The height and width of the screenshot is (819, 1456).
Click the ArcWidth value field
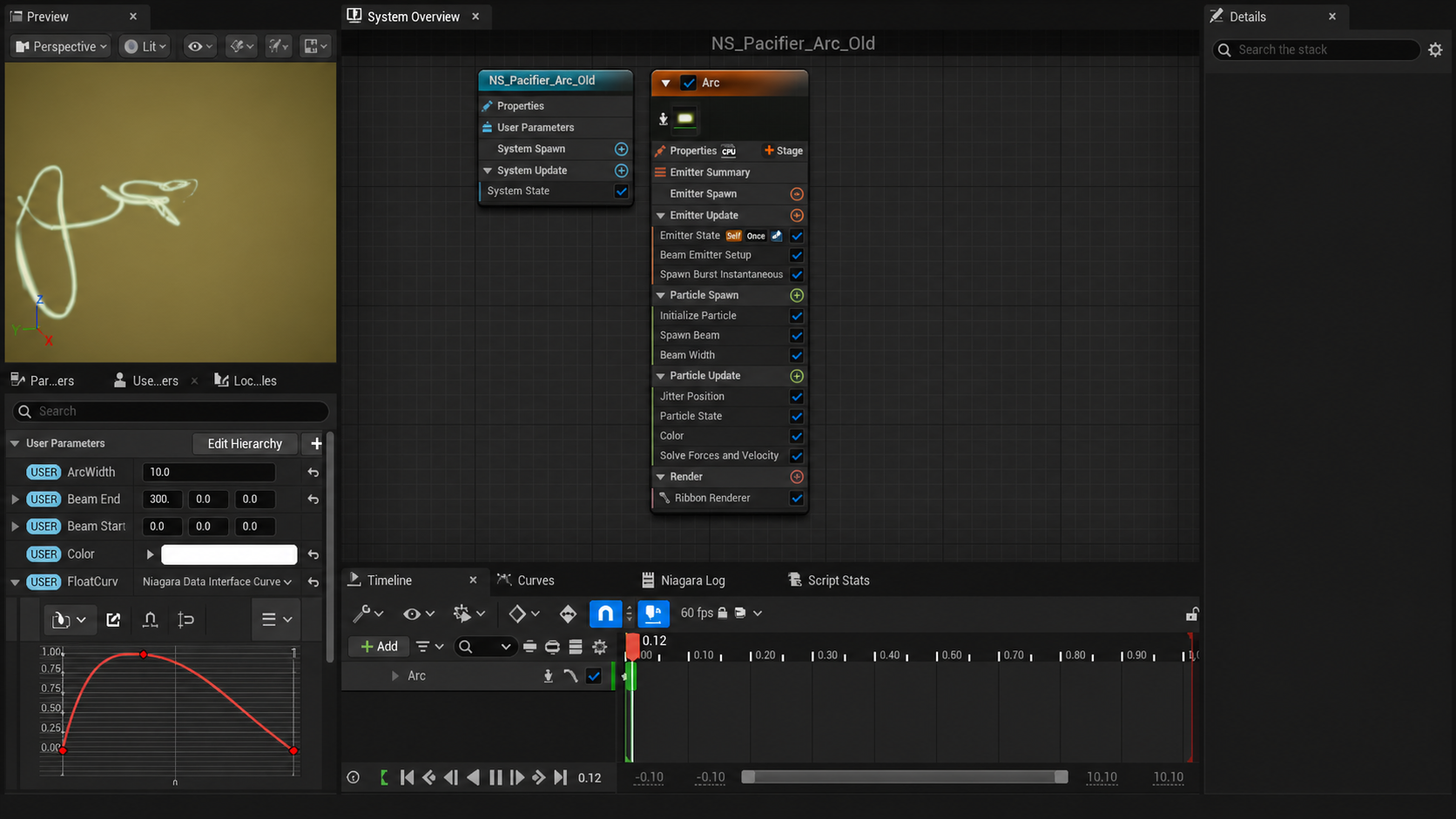point(209,472)
